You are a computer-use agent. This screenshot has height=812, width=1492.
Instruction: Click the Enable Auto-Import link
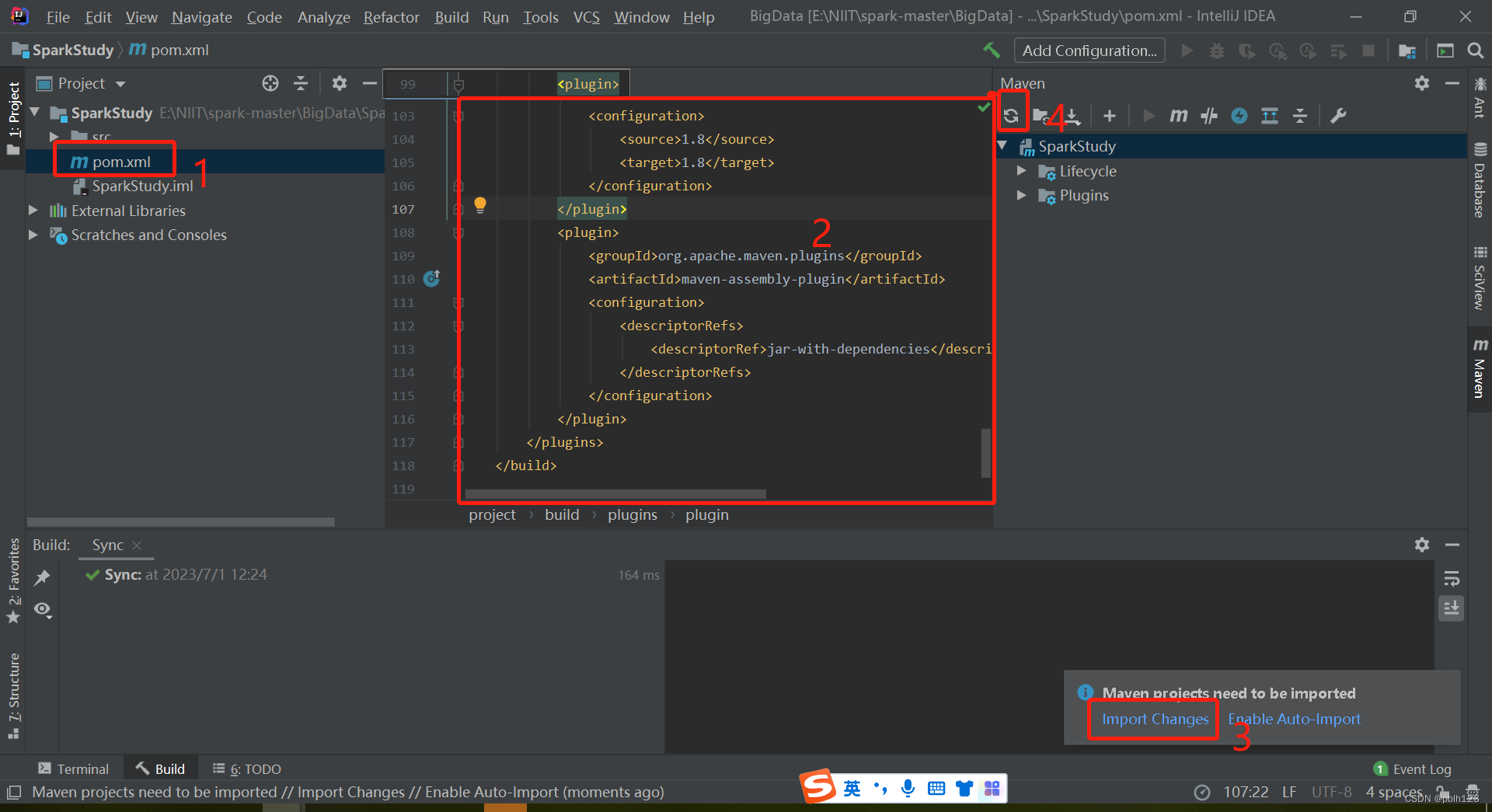1294,720
